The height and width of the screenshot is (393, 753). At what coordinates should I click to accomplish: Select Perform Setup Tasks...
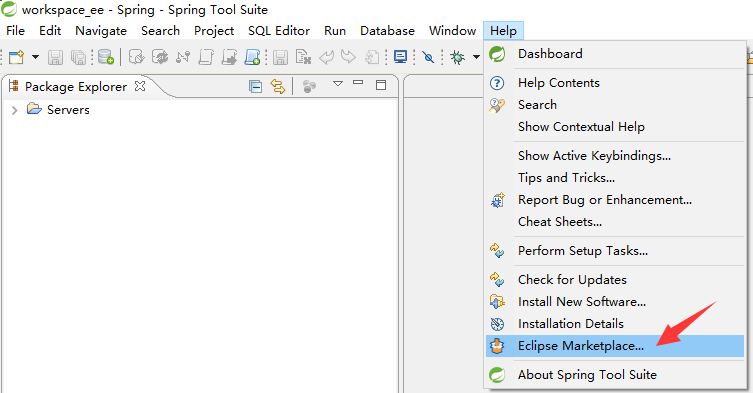[615, 251]
